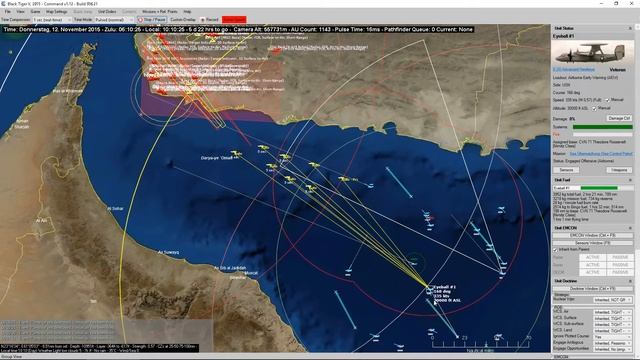
Task: Set Sonar to PASSIVE
Action: click(x=620, y=265)
